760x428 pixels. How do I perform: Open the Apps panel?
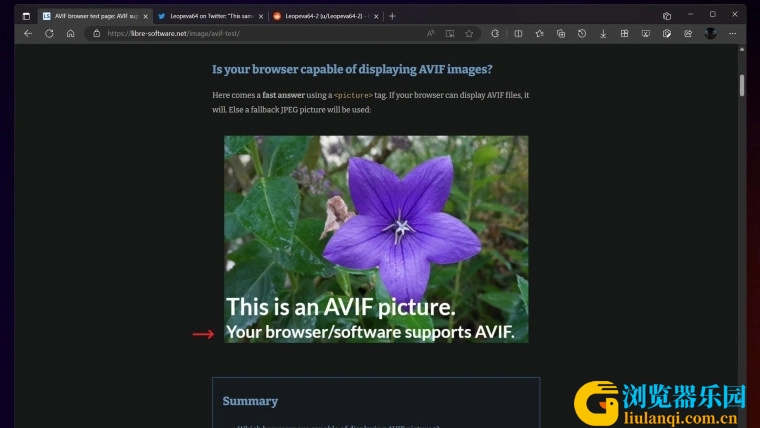[624, 33]
